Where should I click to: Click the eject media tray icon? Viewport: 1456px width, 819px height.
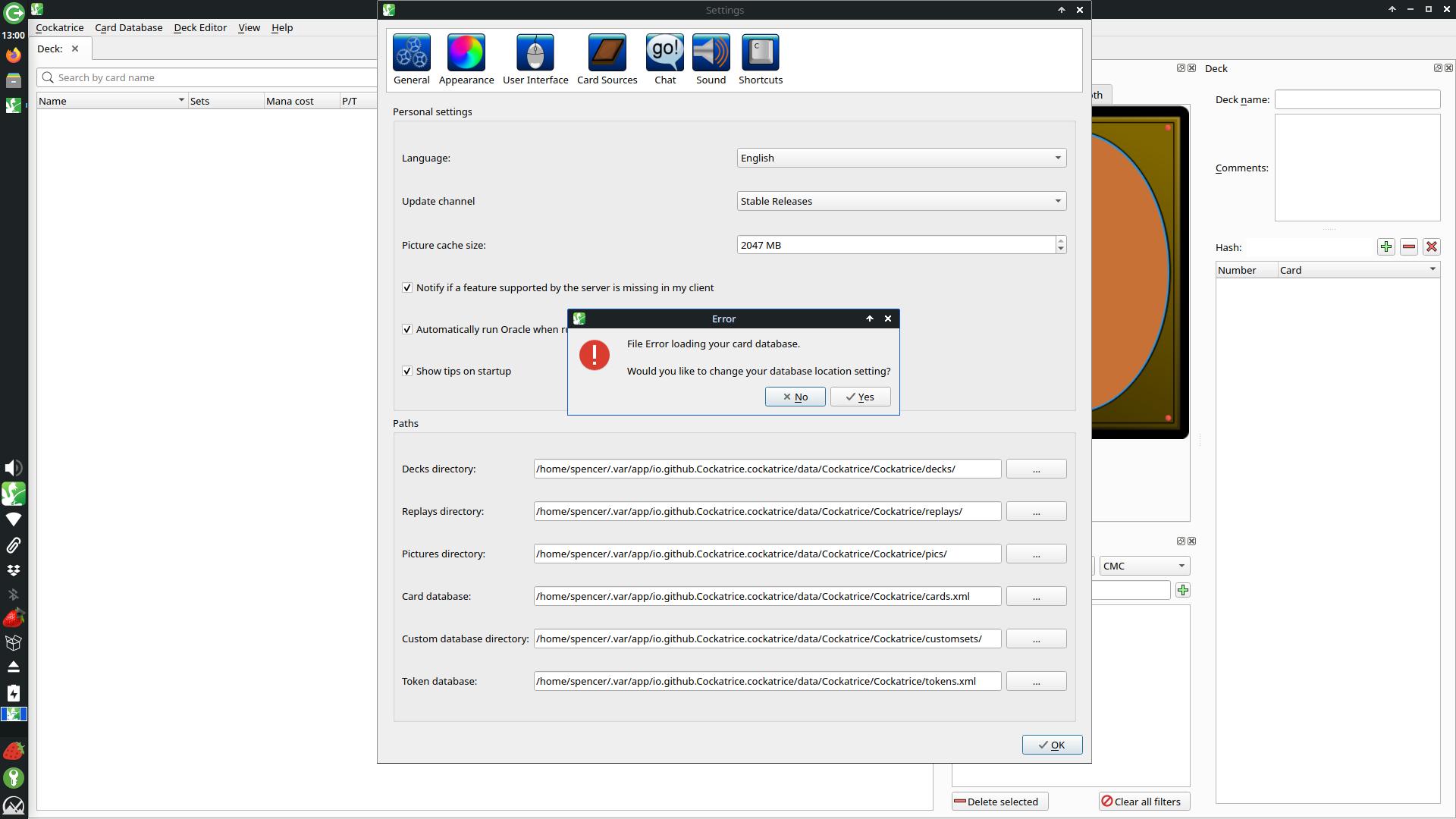[14, 667]
